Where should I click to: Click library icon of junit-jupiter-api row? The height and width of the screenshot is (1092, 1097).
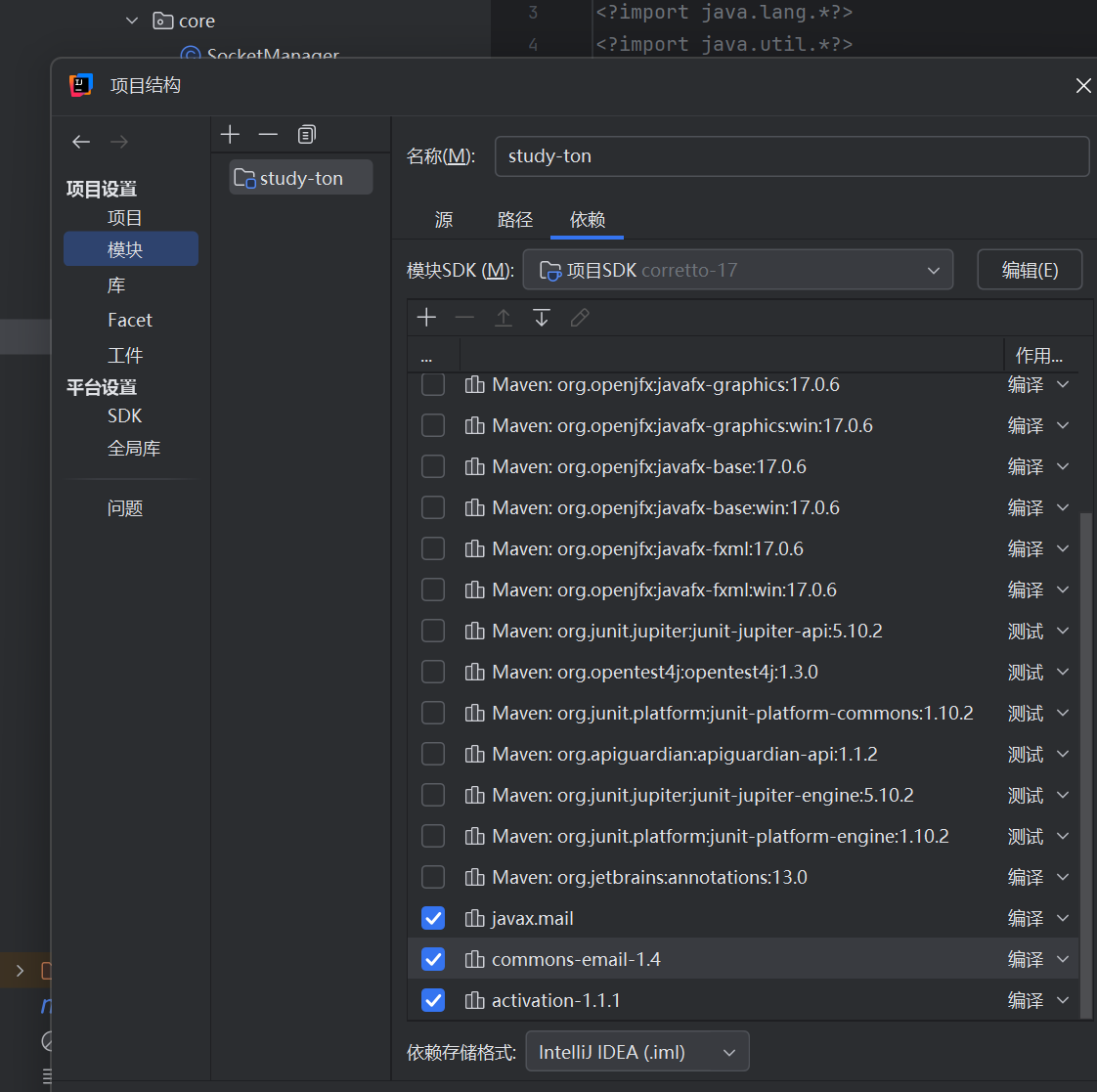coord(475,631)
